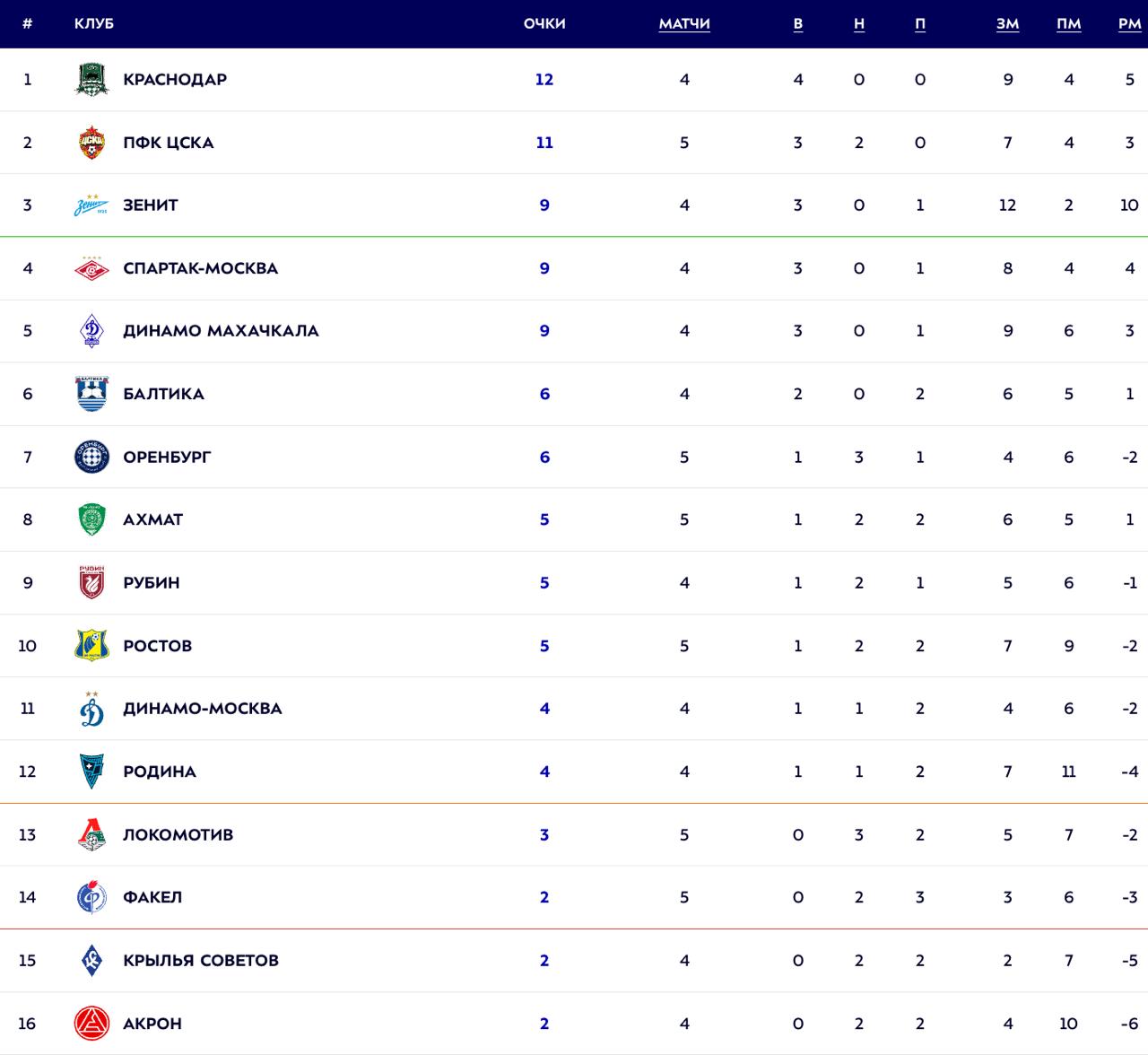Click the РУБИН club name

[x=152, y=582]
